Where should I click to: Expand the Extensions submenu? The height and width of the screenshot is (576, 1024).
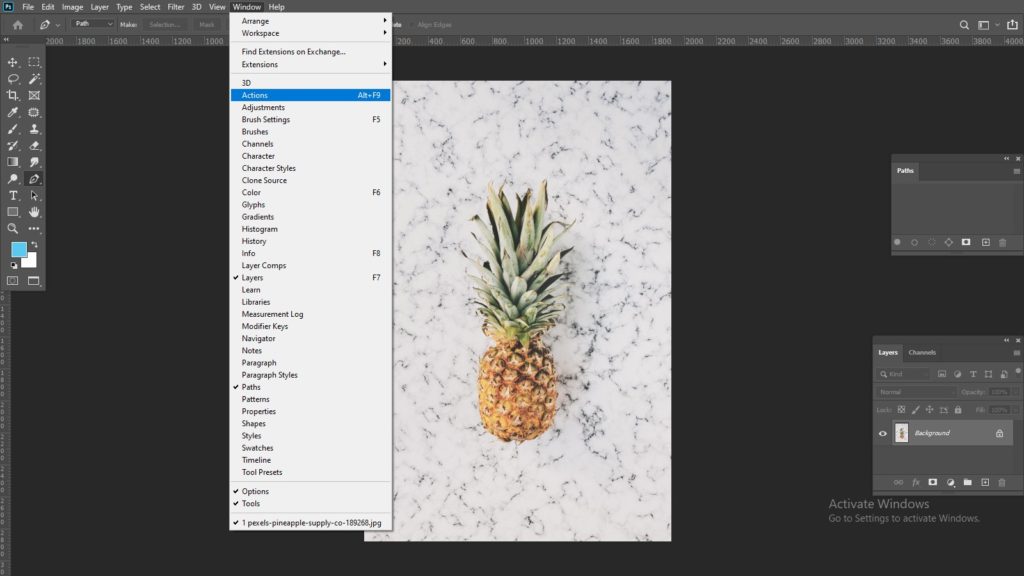click(x=310, y=65)
